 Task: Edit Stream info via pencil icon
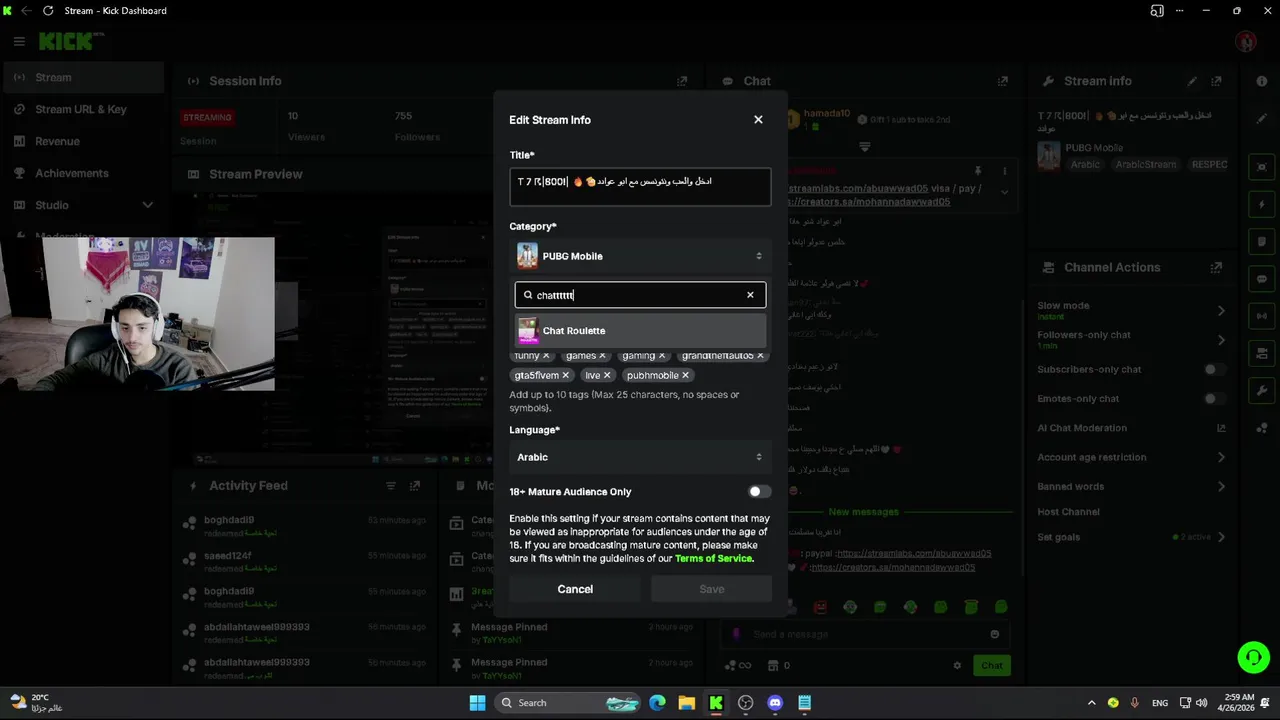[1192, 81]
